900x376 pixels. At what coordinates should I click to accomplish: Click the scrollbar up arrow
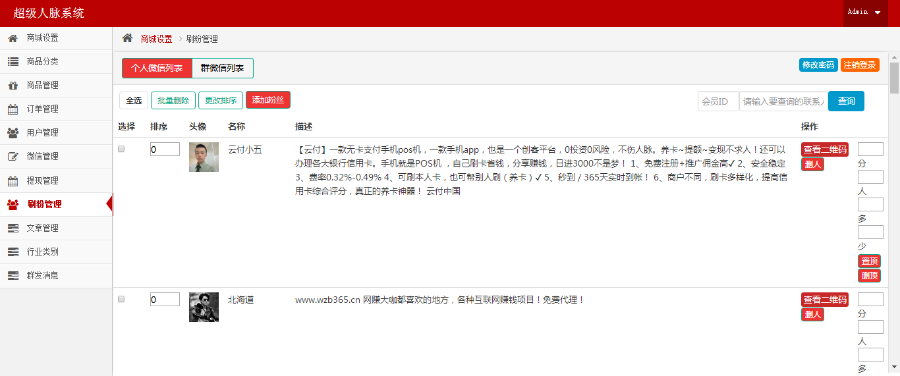894,57
